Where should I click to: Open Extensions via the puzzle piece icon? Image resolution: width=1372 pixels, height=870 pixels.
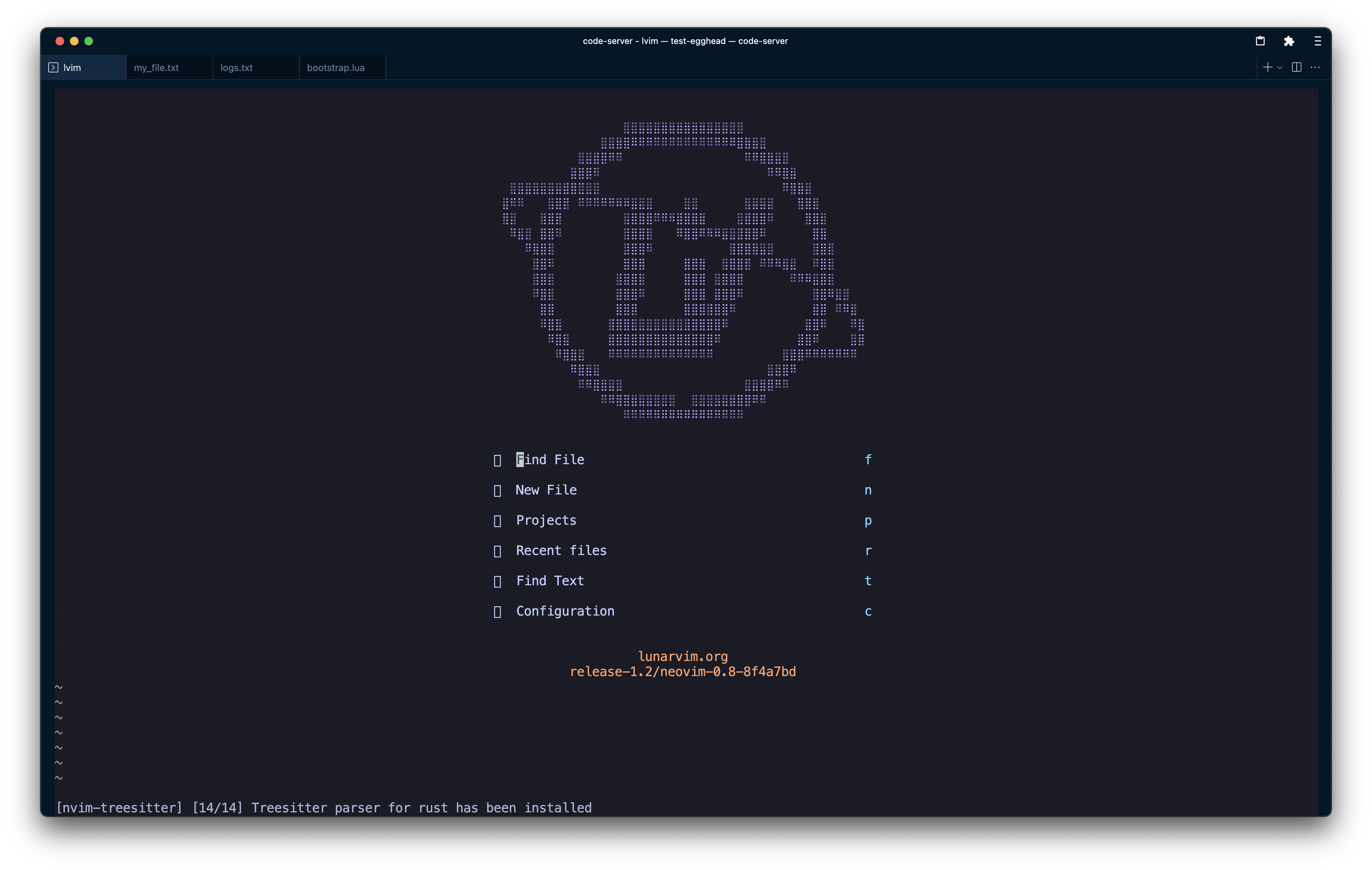pyautogui.click(x=1289, y=41)
